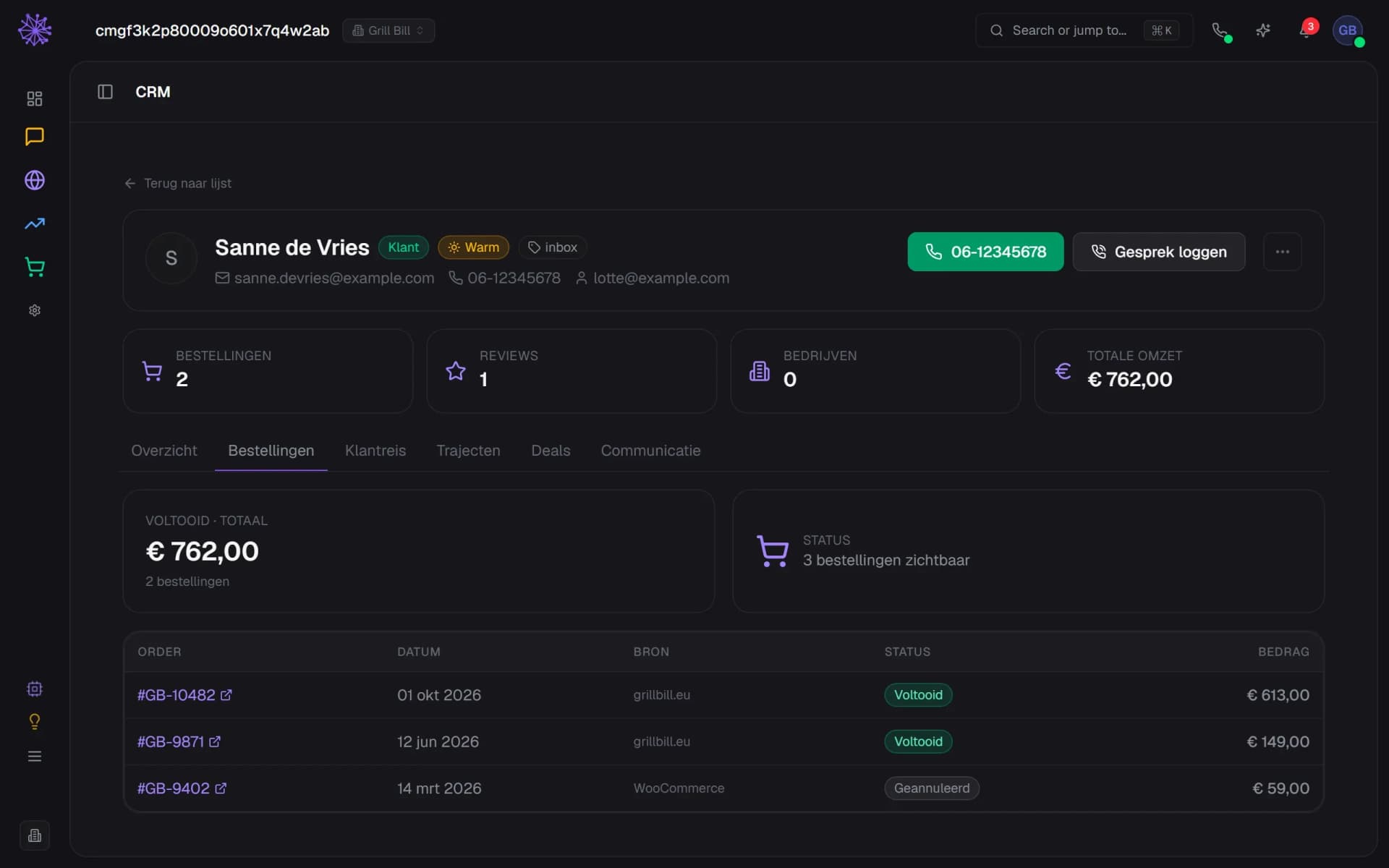The height and width of the screenshot is (868, 1389).
Task: Open the chip processor icon in sidebar
Action: click(x=35, y=689)
